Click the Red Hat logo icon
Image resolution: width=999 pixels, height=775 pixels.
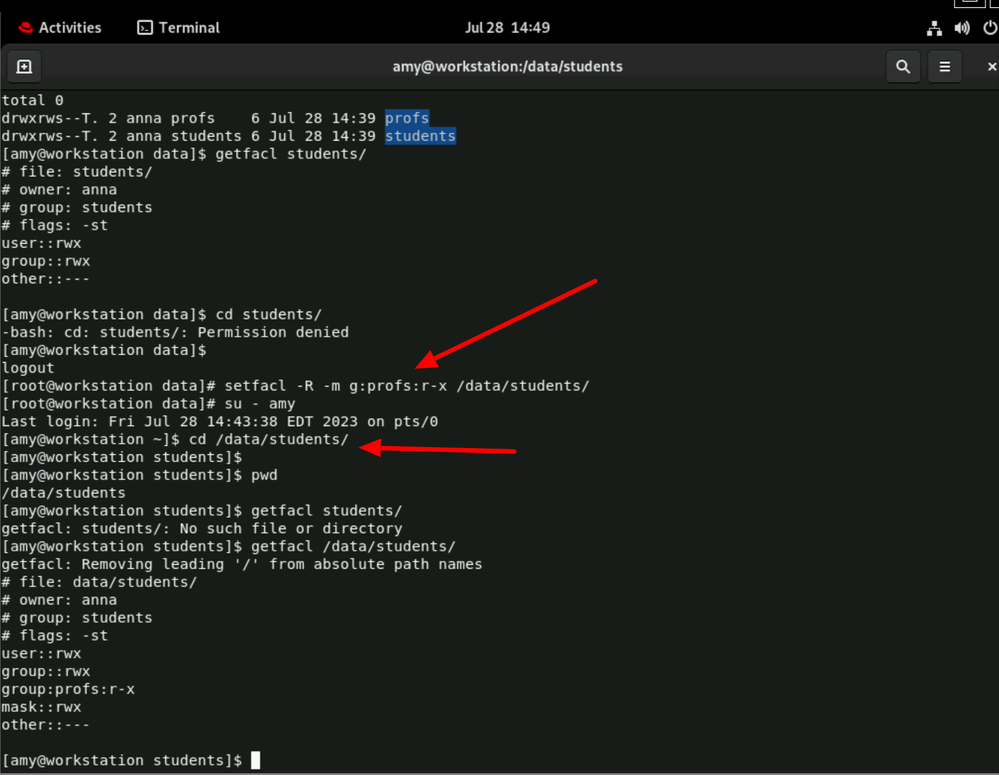[25, 28]
